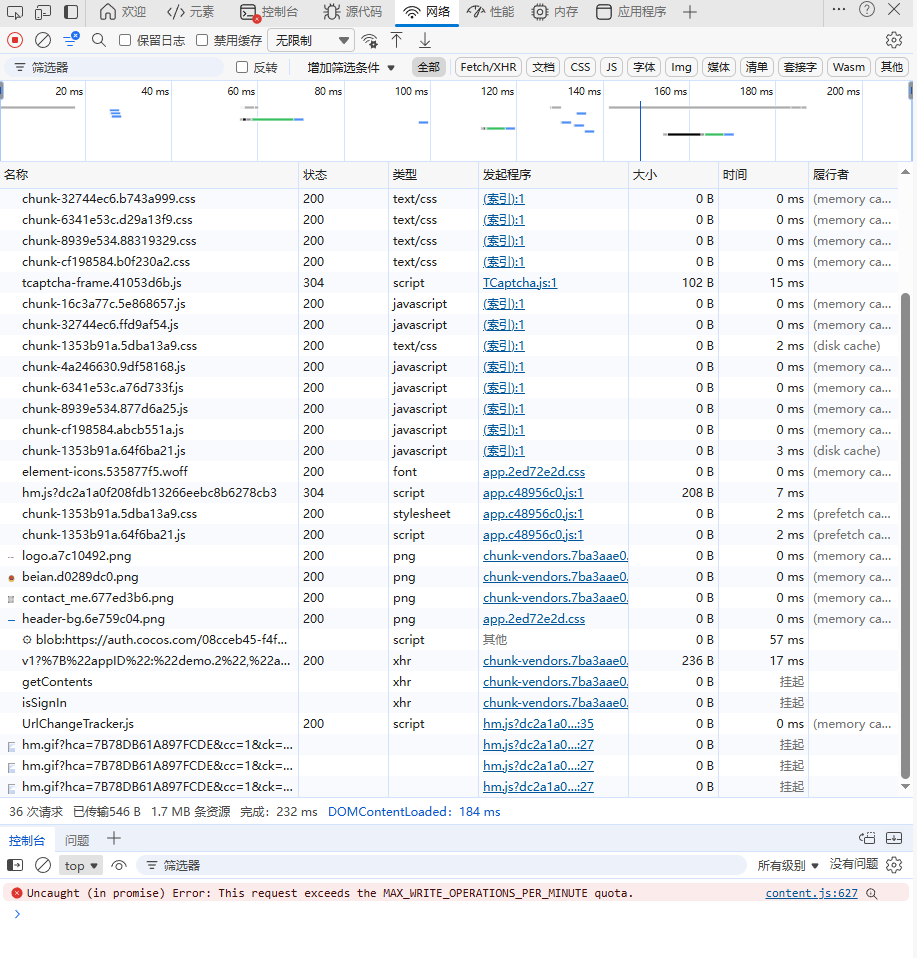Viewport: 917px width, 958px height.
Task: Open the top context selector dropdown
Action: coord(81,865)
